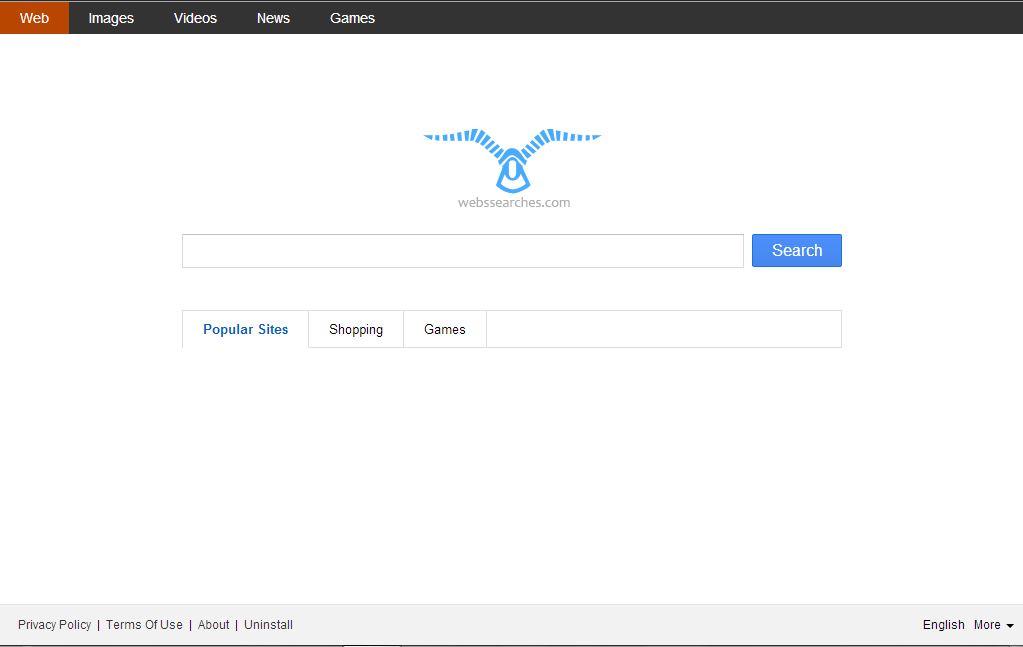Click the Uninstall footer link
Viewport: 1023px width, 647px height.
(268, 625)
